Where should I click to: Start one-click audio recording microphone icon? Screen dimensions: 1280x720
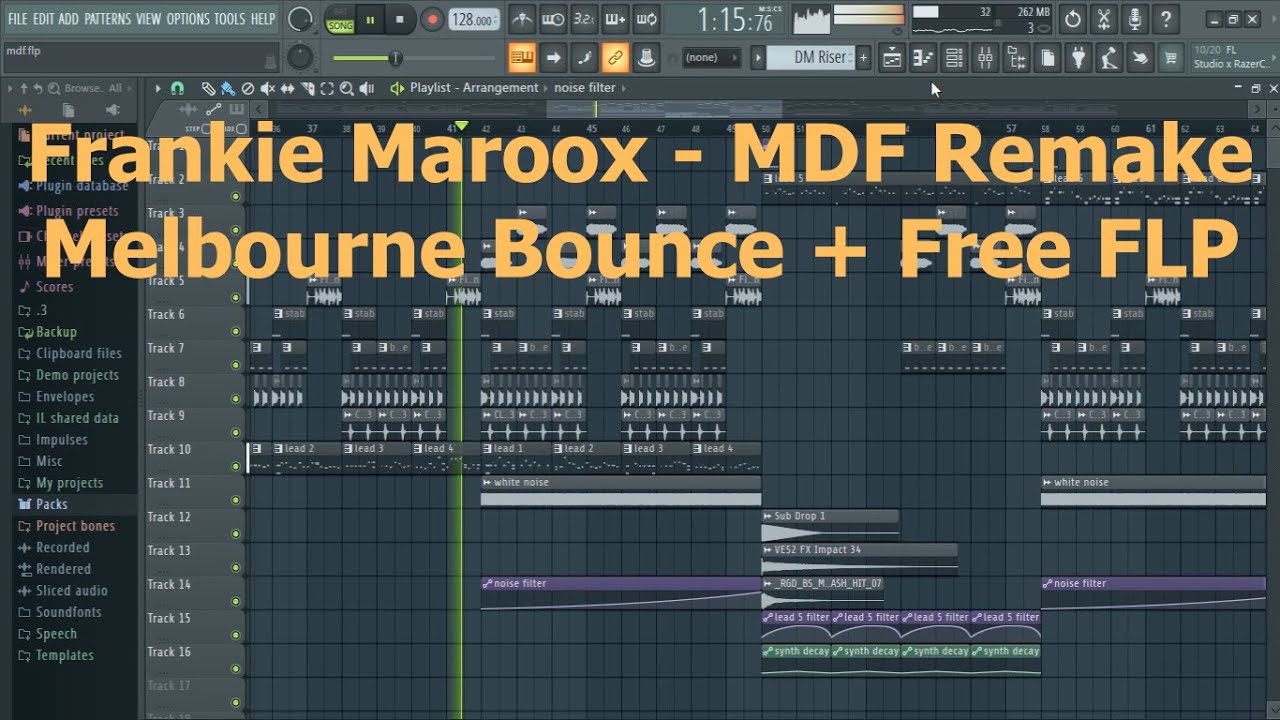pyautogui.click(x=1134, y=19)
